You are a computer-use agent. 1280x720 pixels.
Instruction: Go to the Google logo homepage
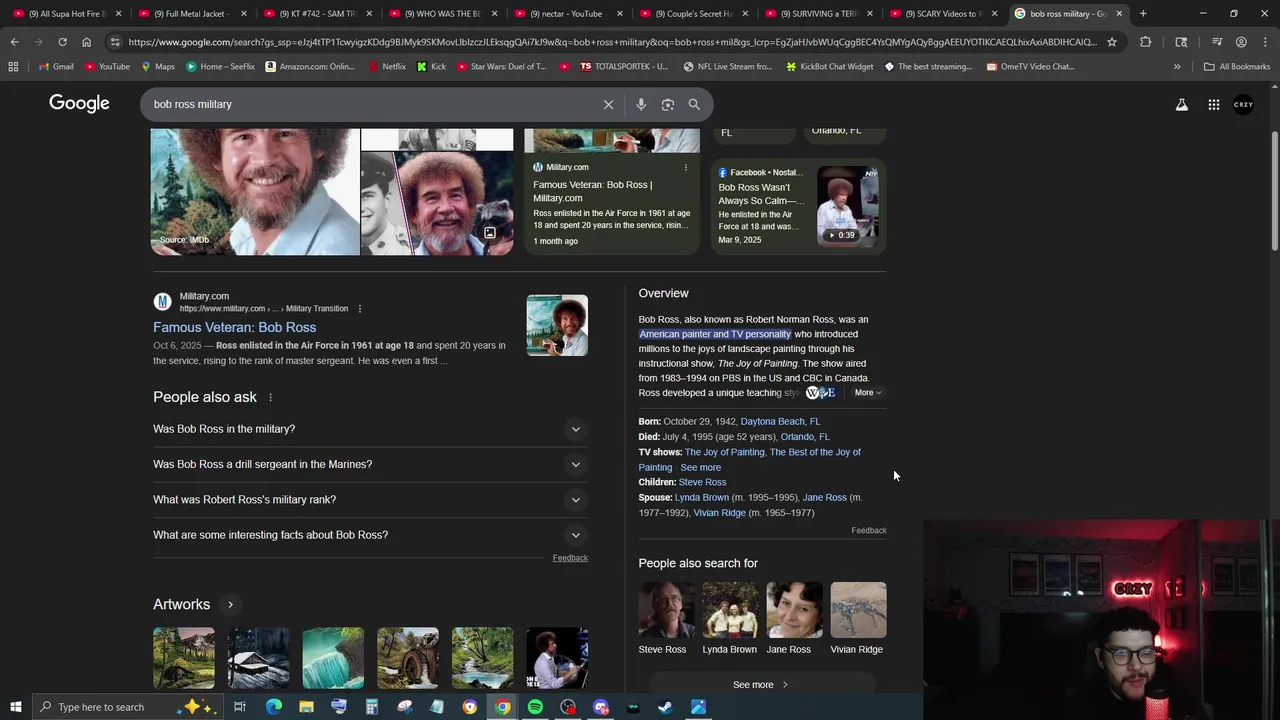79,104
